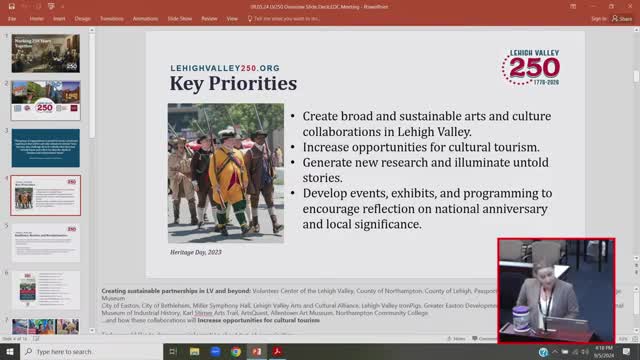The width and height of the screenshot is (640, 360).
Task: Click spell check icon in status bar
Action: coord(36,339)
